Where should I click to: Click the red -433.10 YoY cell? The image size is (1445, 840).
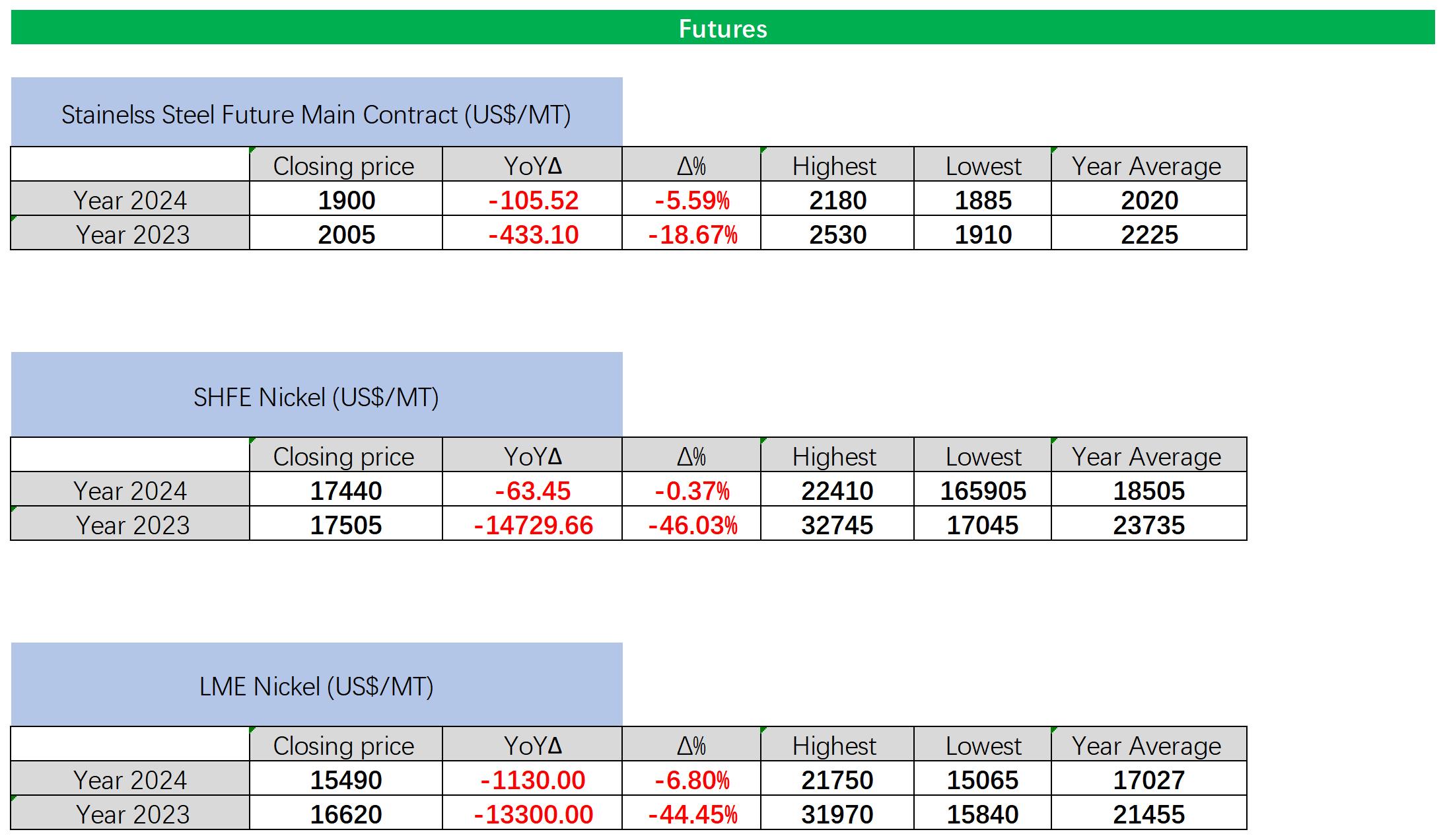533,234
